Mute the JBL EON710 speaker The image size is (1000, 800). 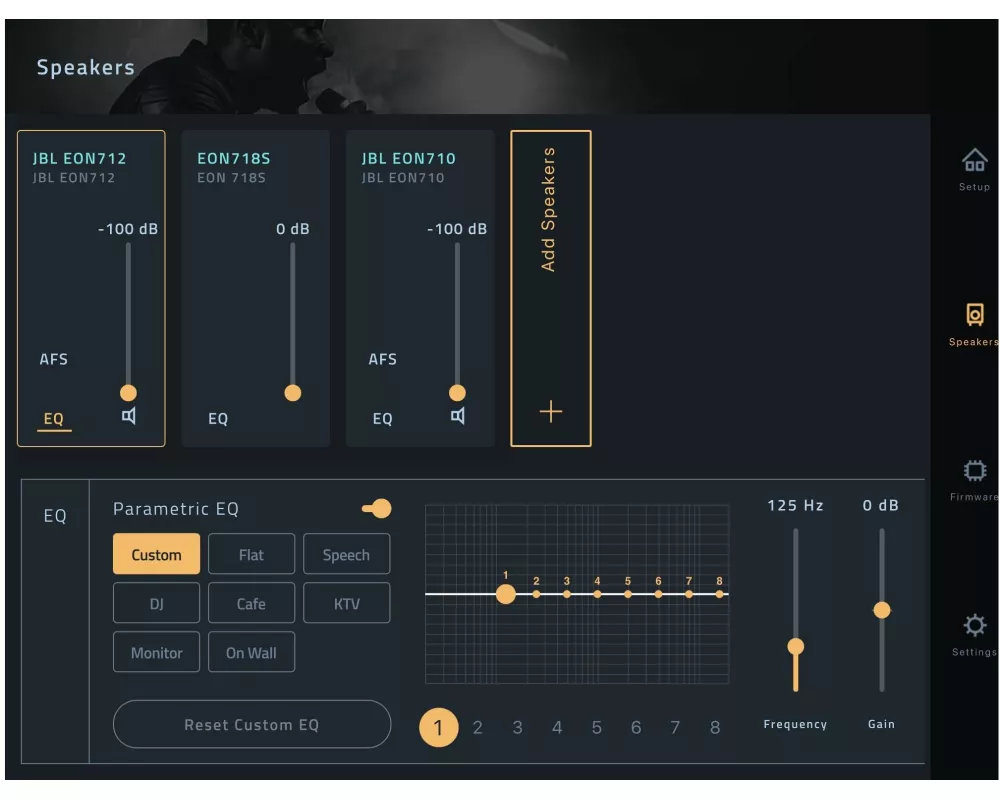[458, 416]
